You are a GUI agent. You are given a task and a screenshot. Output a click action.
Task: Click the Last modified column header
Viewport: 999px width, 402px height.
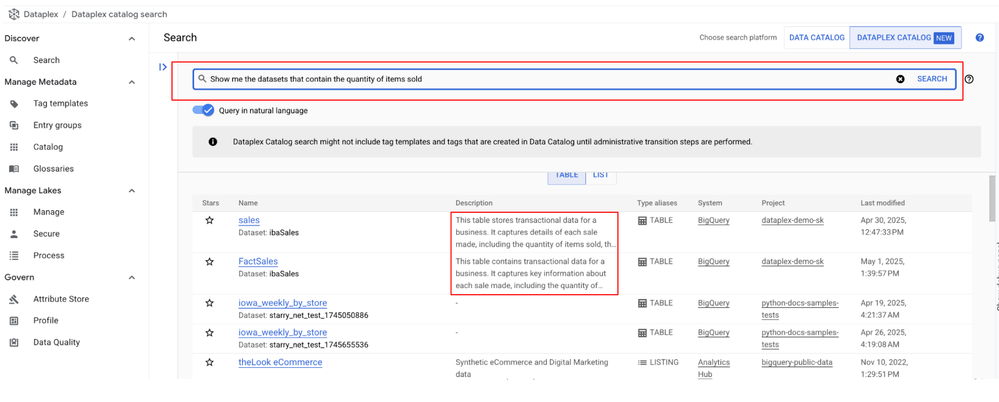coord(882,203)
